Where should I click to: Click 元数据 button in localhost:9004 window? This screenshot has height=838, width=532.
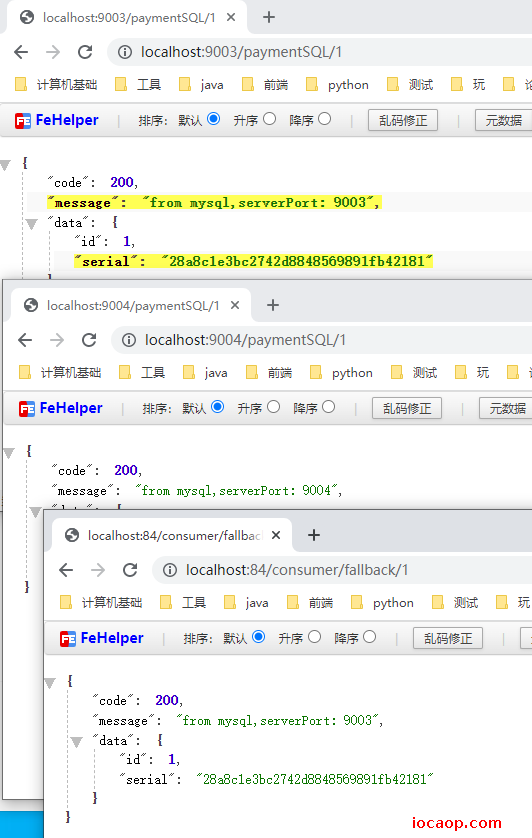pyautogui.click(x=507, y=408)
